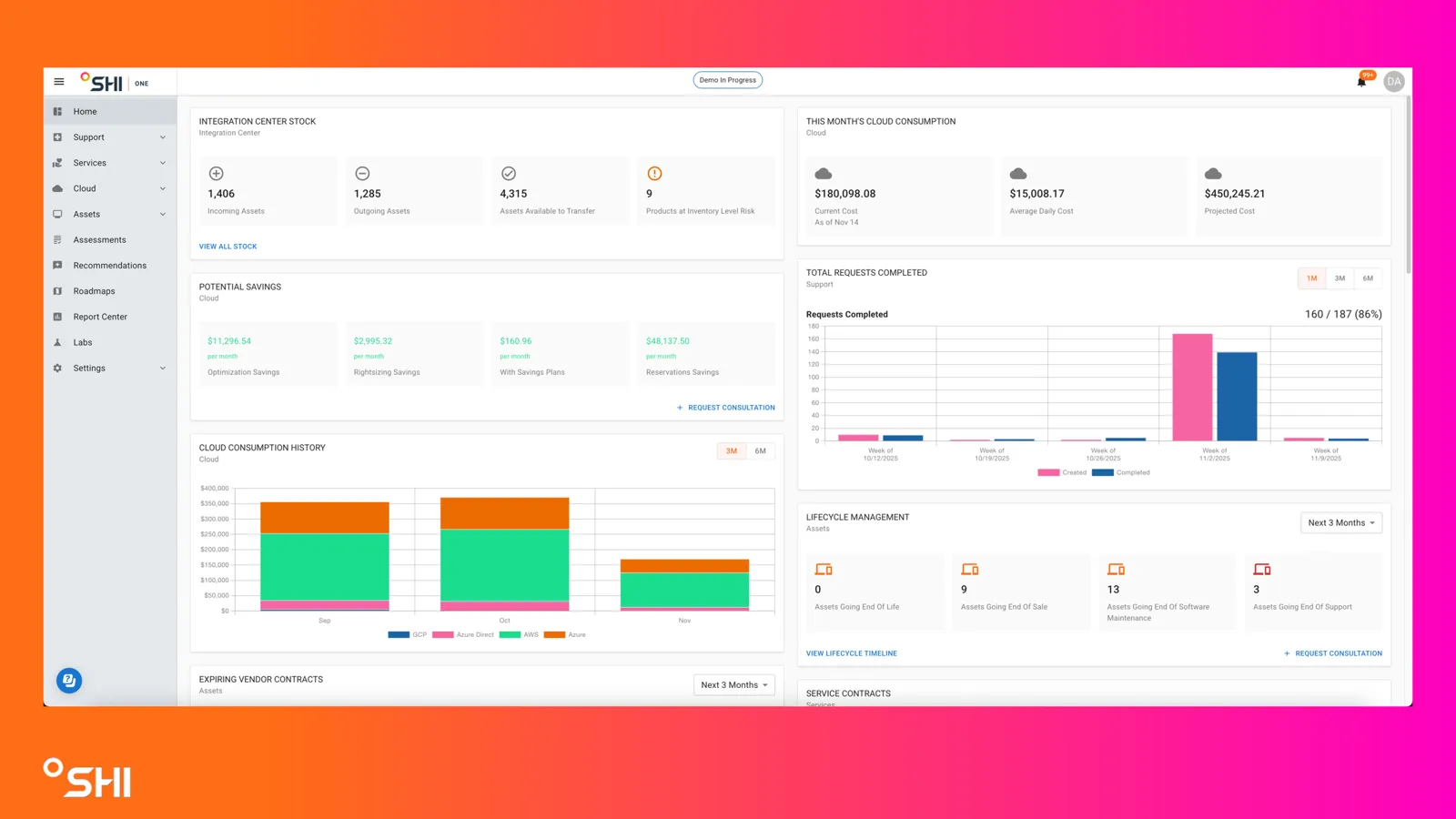Click the End Of Support device icon
The height and width of the screenshot is (819, 1456).
point(1262,569)
